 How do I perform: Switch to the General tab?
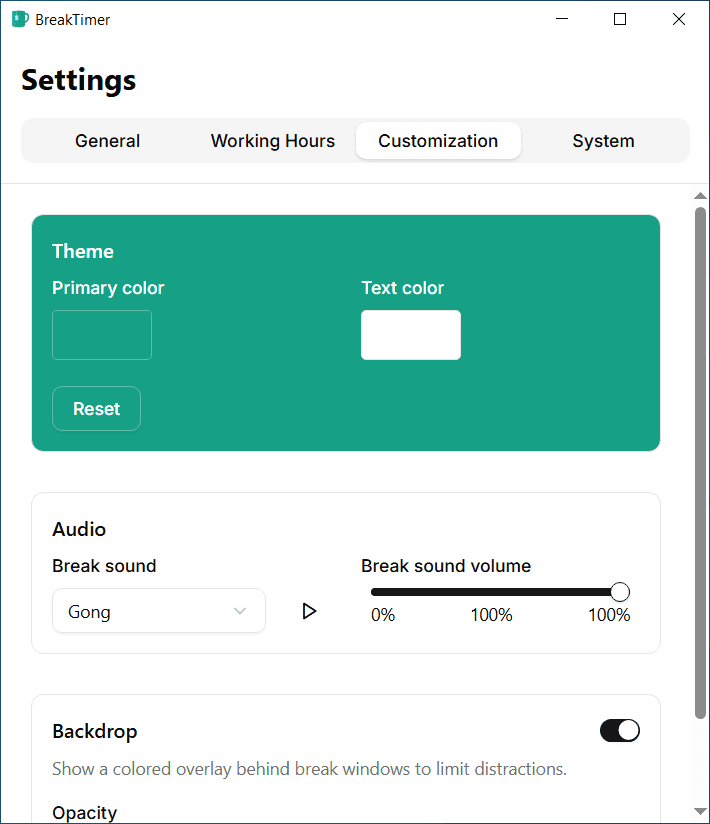tap(107, 141)
